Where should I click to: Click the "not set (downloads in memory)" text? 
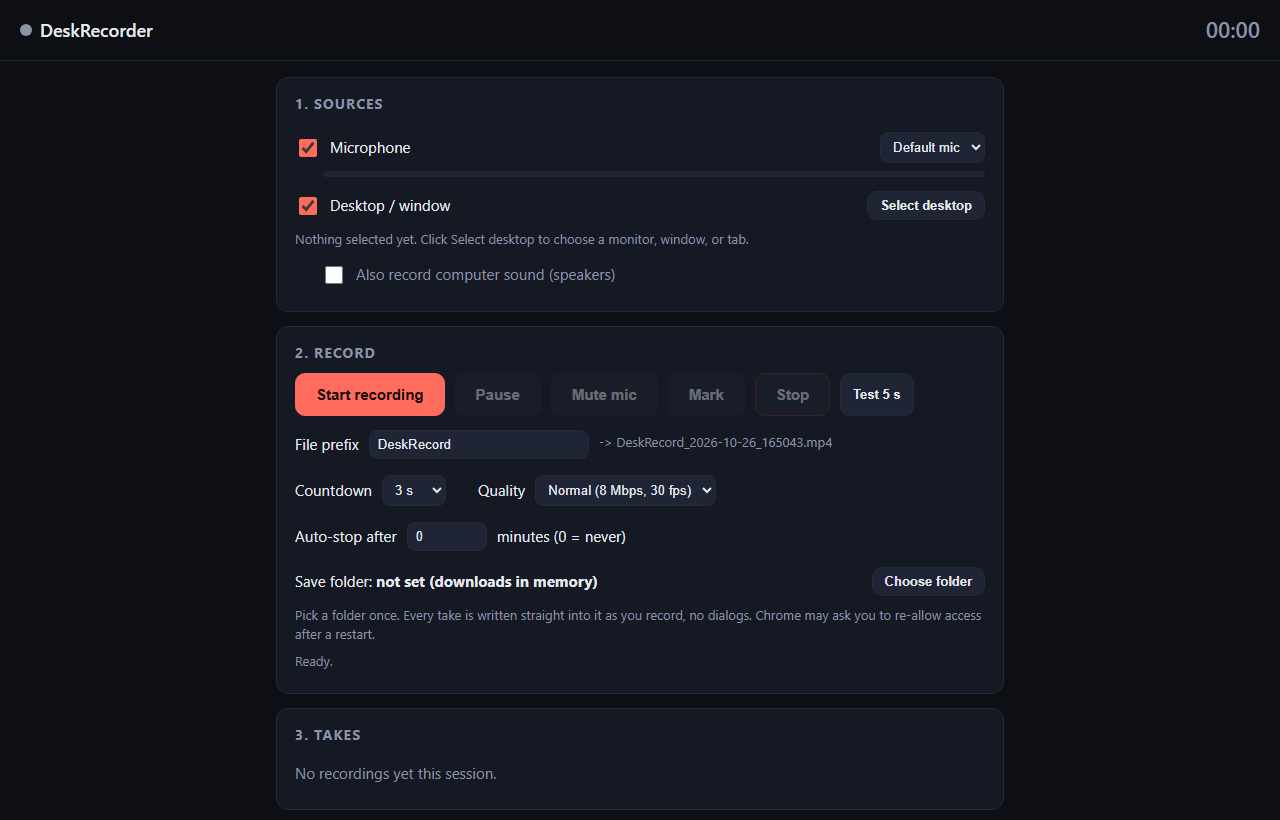tap(487, 582)
